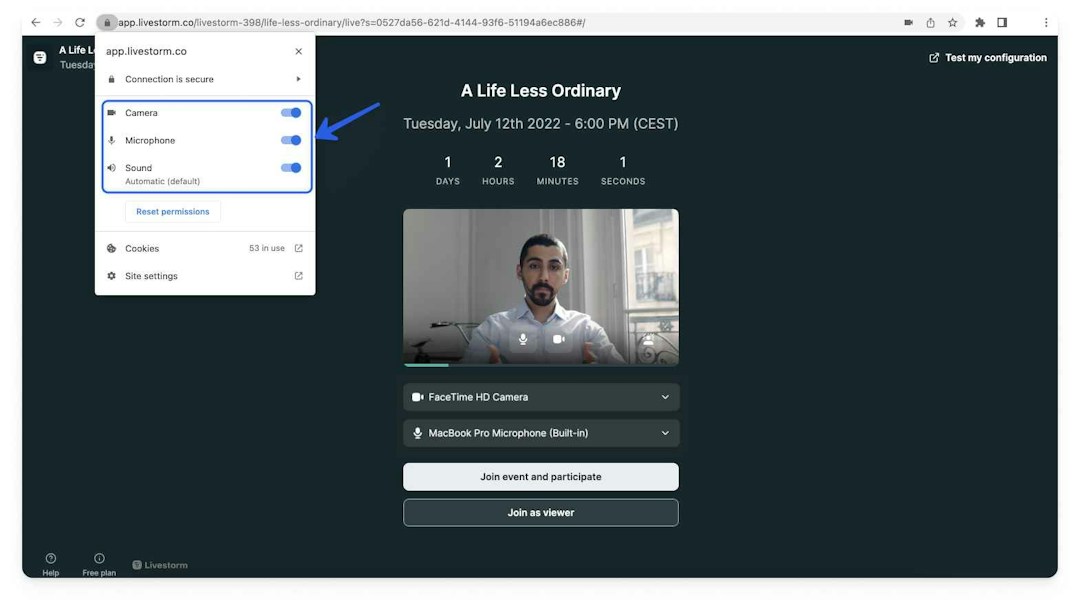
Task: Click Join as viewer
Action: (x=541, y=512)
